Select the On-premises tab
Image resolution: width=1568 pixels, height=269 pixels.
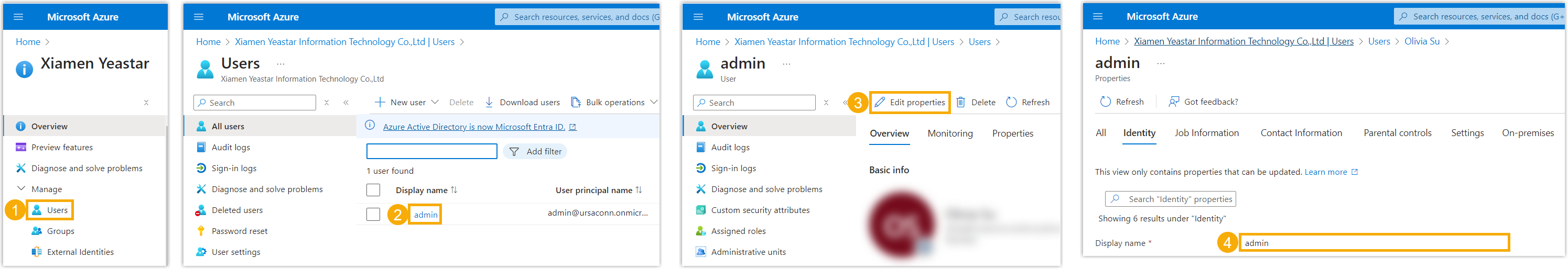click(x=1527, y=133)
